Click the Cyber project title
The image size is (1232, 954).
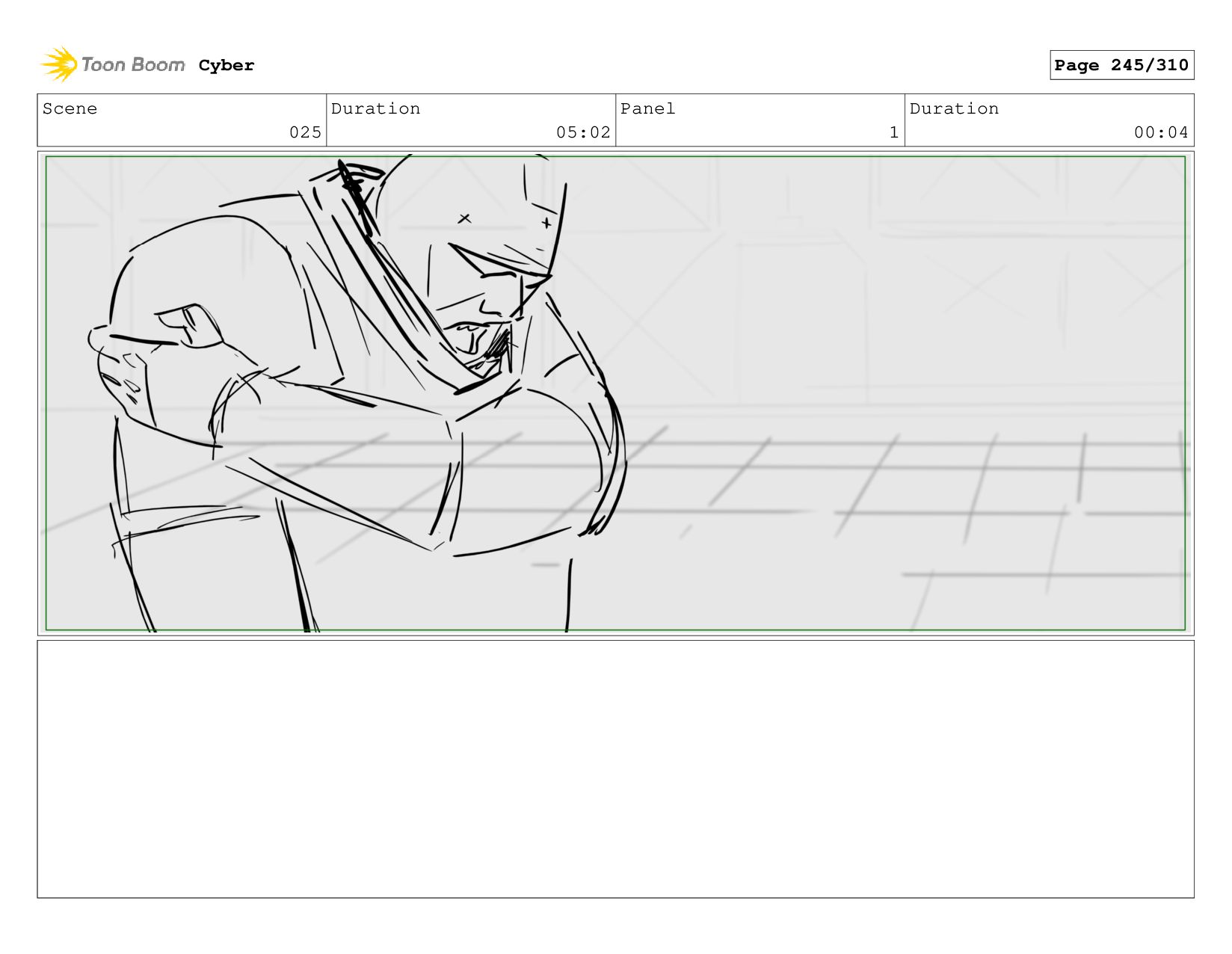pos(227,66)
